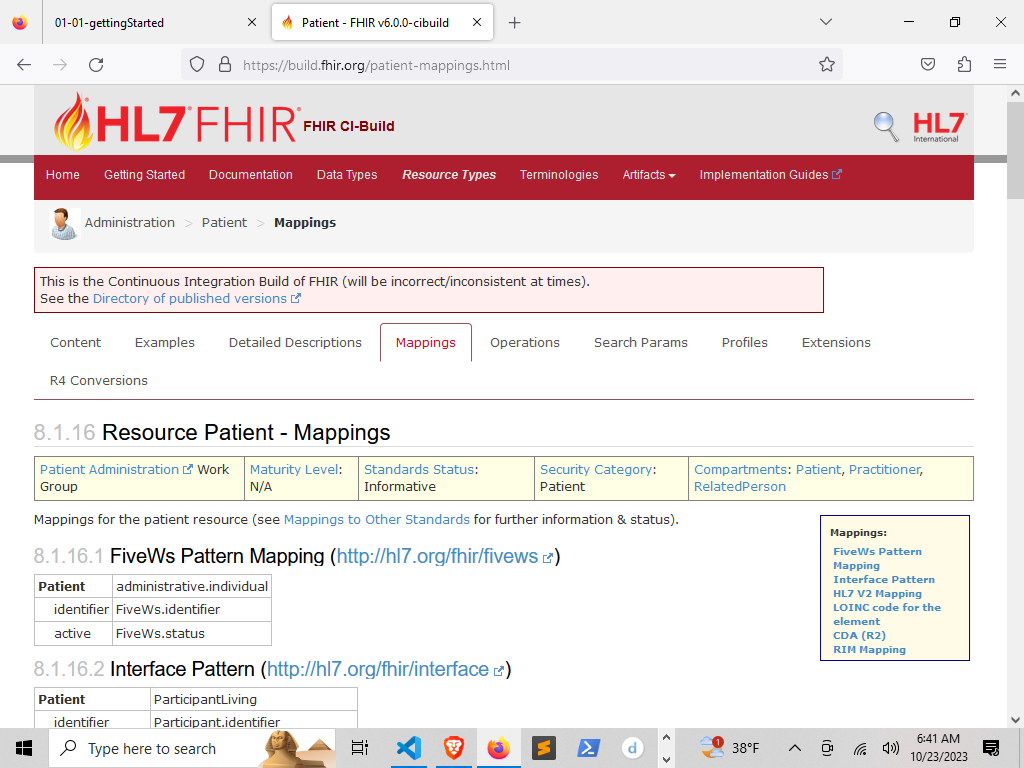Switch to the Operations tab
This screenshot has height=768, width=1024.
525,343
